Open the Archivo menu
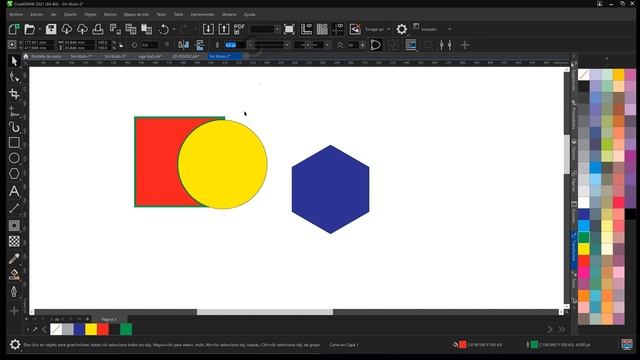Image resolution: width=640 pixels, height=360 pixels. (x=16, y=14)
